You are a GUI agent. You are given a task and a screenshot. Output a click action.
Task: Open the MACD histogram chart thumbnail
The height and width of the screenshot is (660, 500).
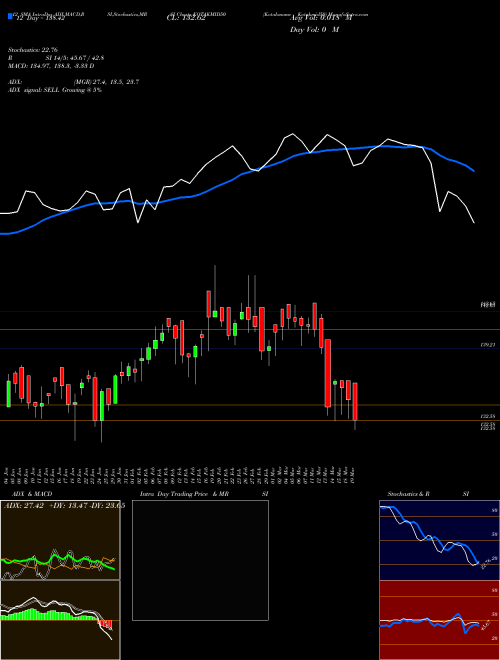[x=60, y=620]
